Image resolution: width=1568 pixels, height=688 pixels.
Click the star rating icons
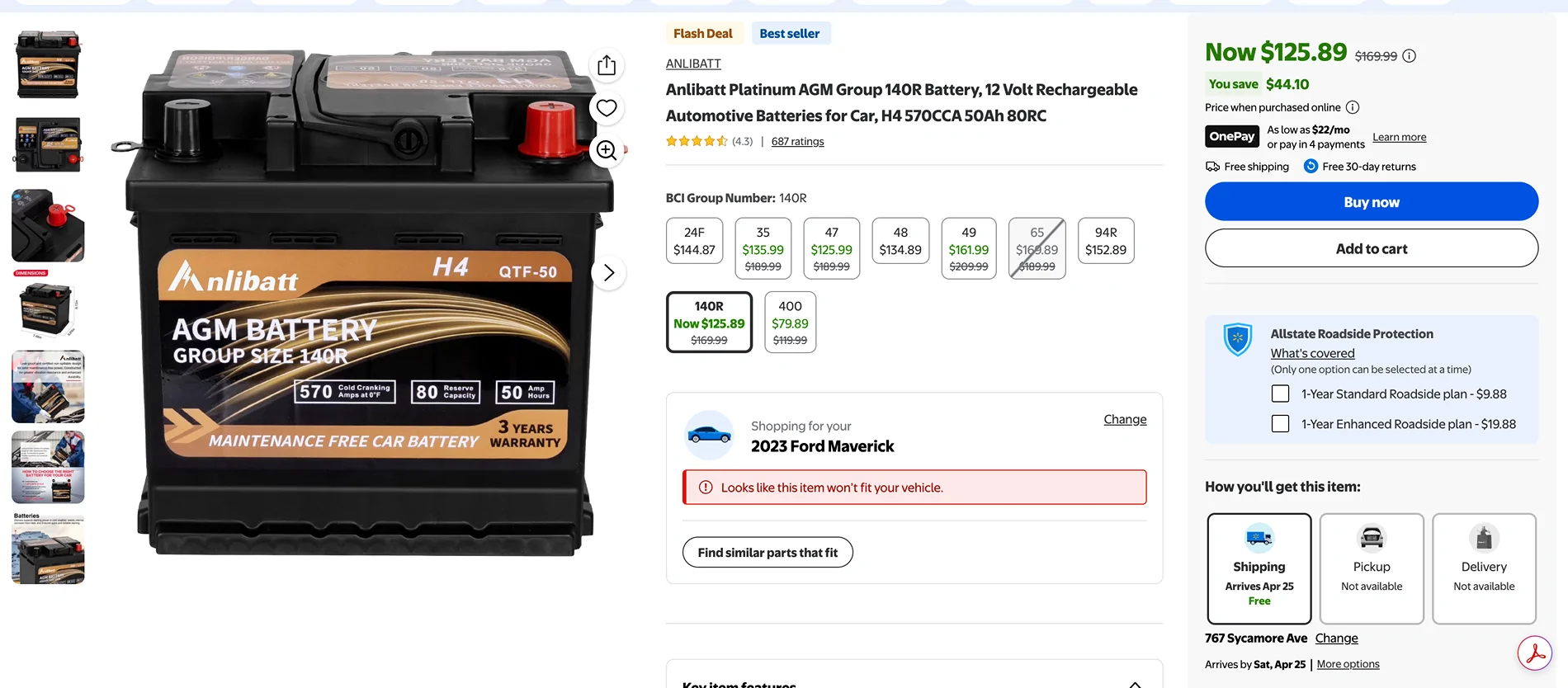coord(697,141)
